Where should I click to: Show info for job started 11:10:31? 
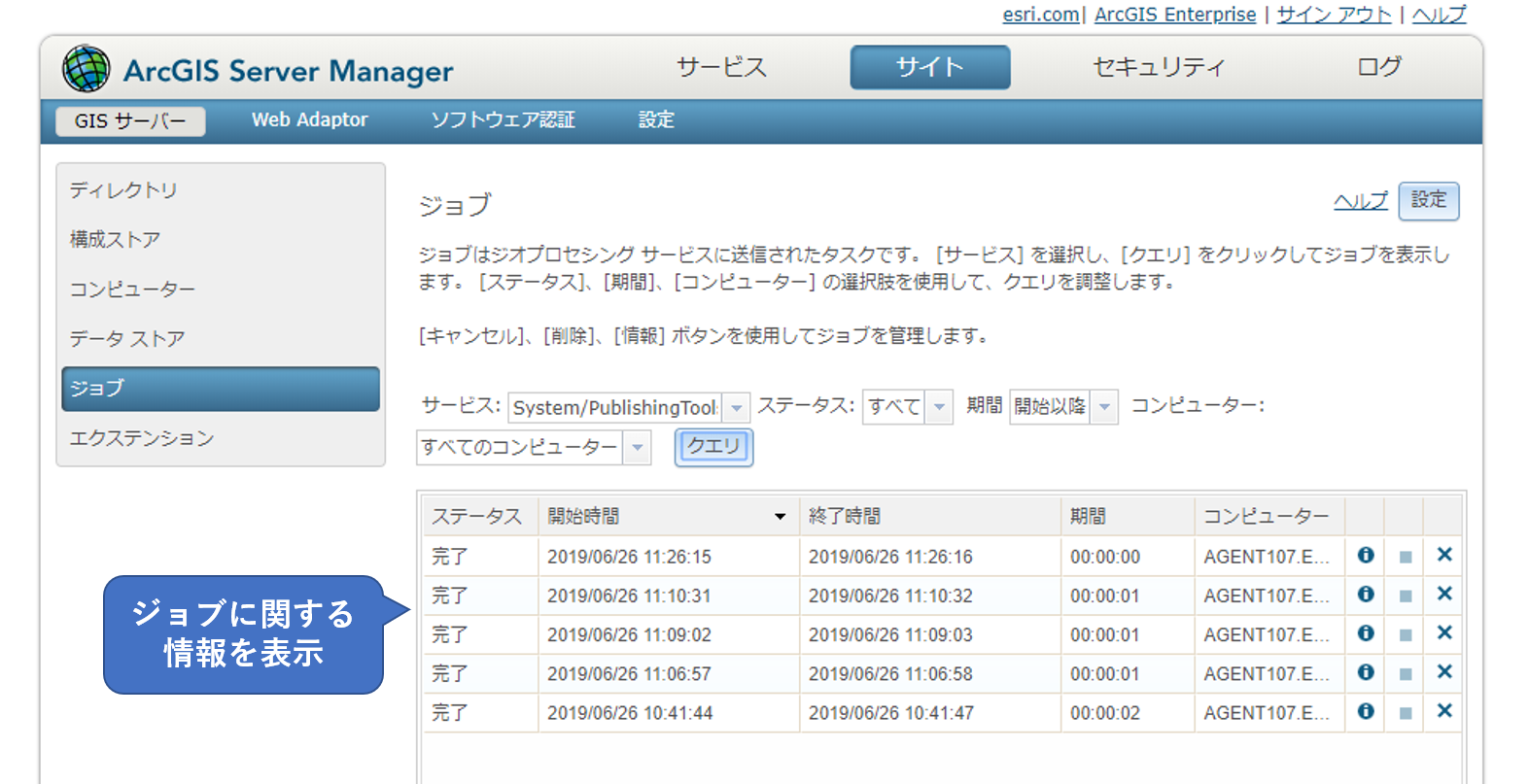click(x=1366, y=594)
